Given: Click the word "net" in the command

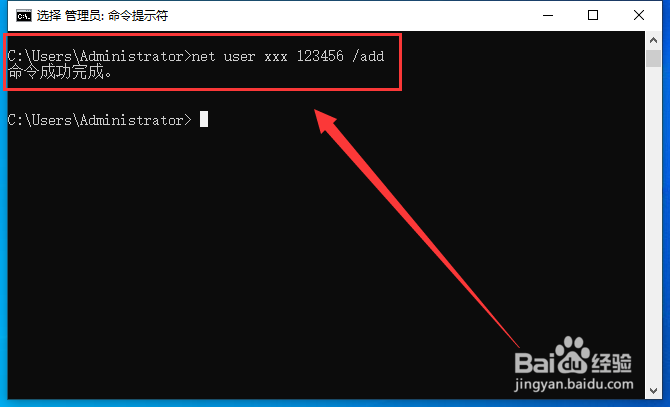Looking at the screenshot, I should point(203,56).
